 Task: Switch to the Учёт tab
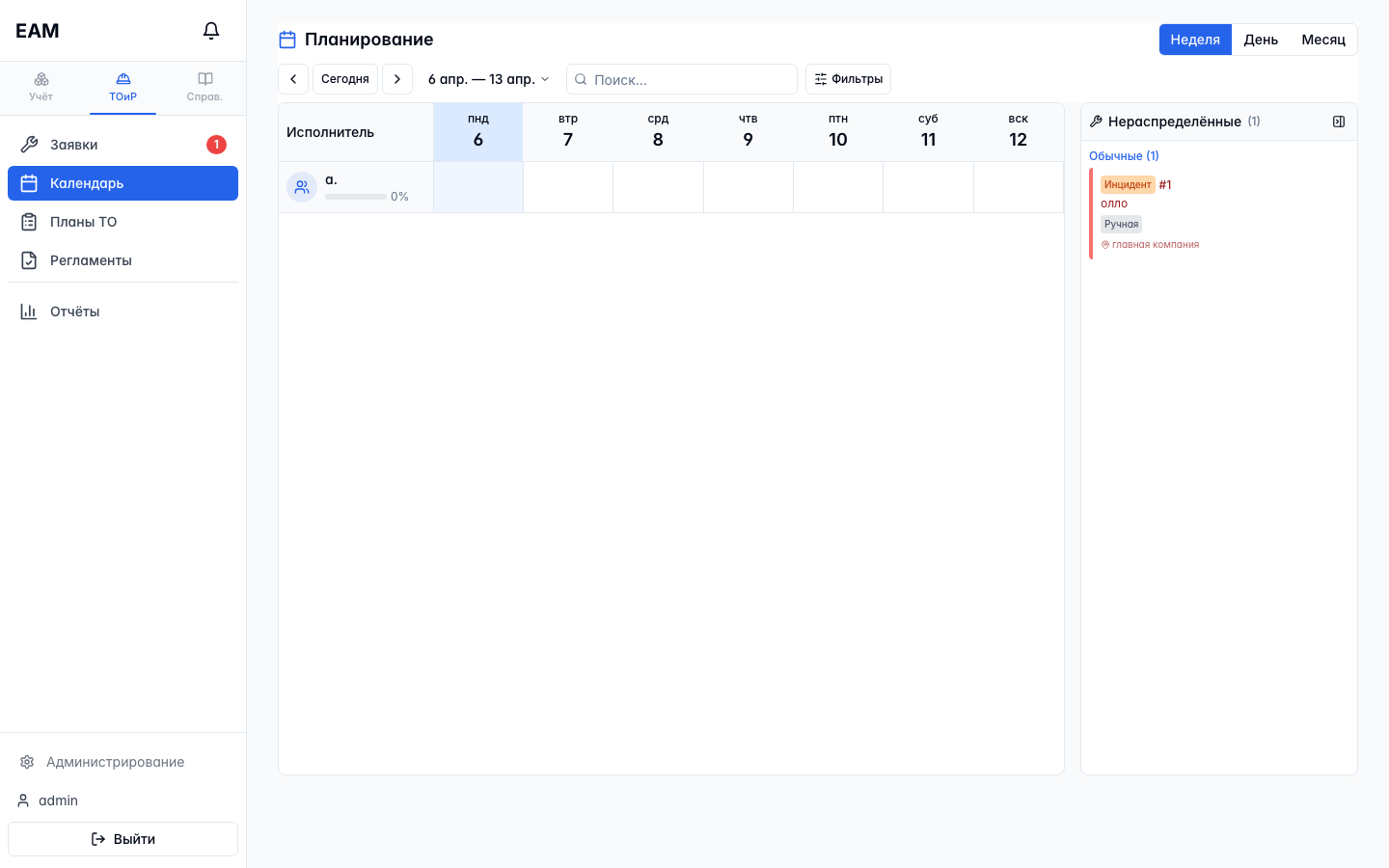click(41, 87)
